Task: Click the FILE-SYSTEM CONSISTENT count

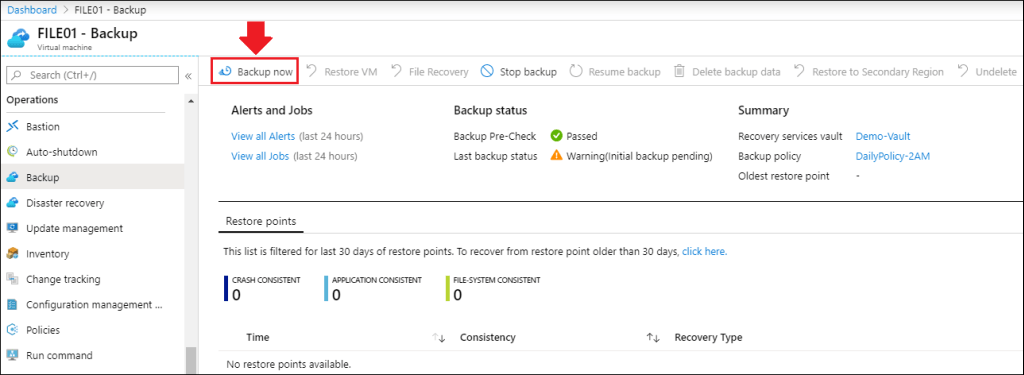Action: [458, 295]
